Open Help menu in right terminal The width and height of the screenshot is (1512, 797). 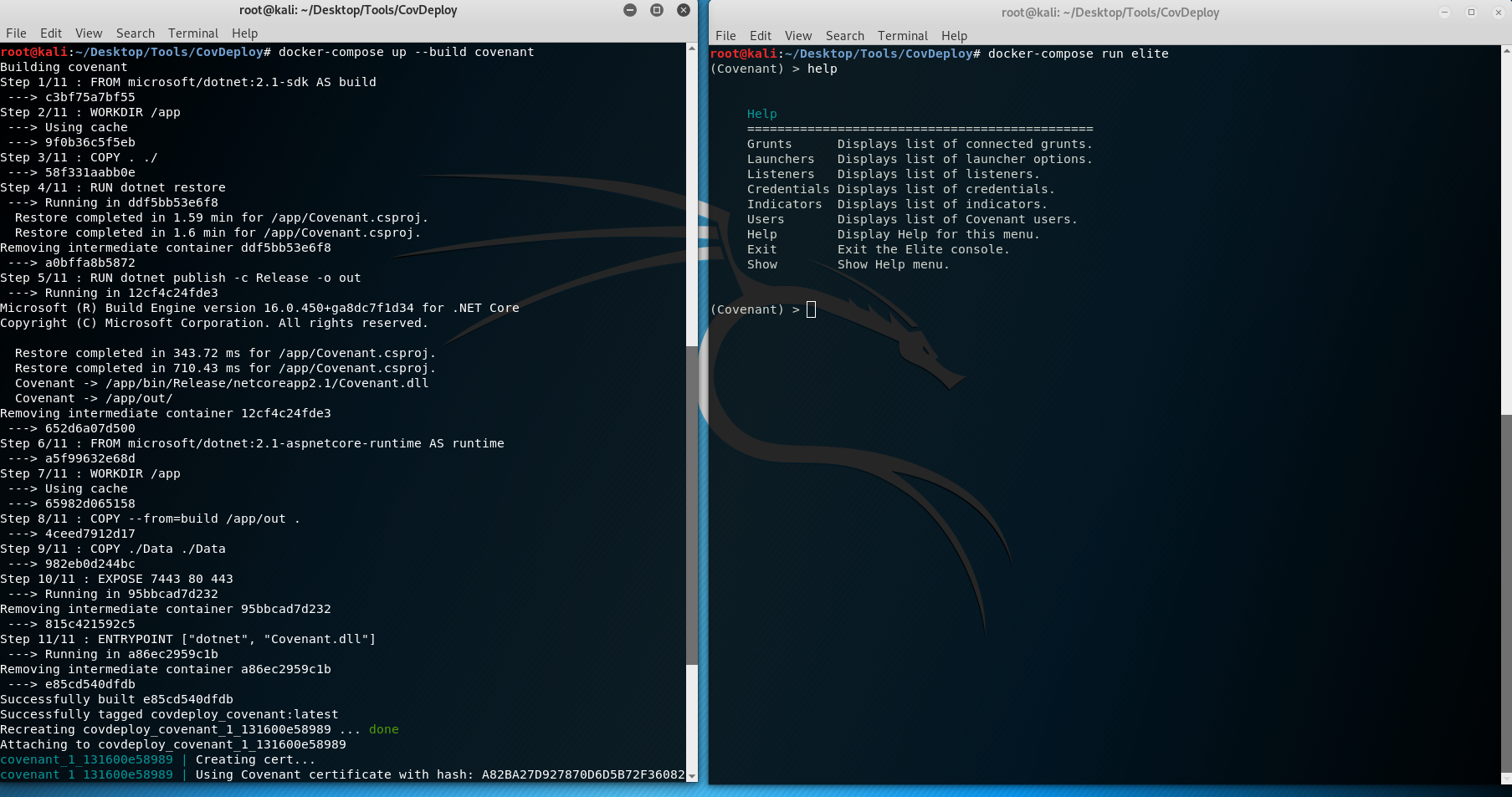(955, 36)
